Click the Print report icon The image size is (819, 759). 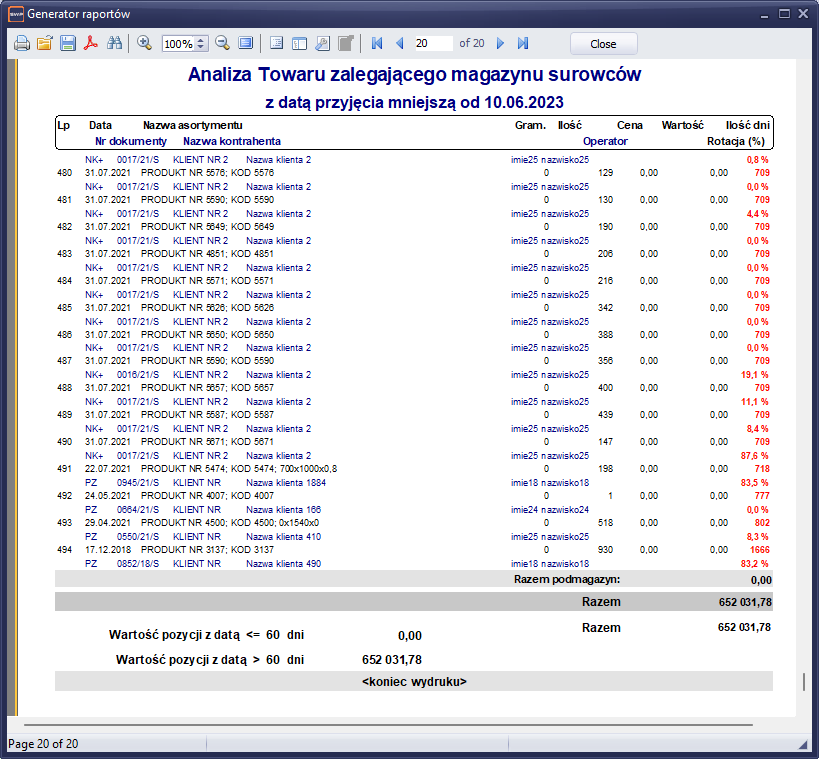21,44
